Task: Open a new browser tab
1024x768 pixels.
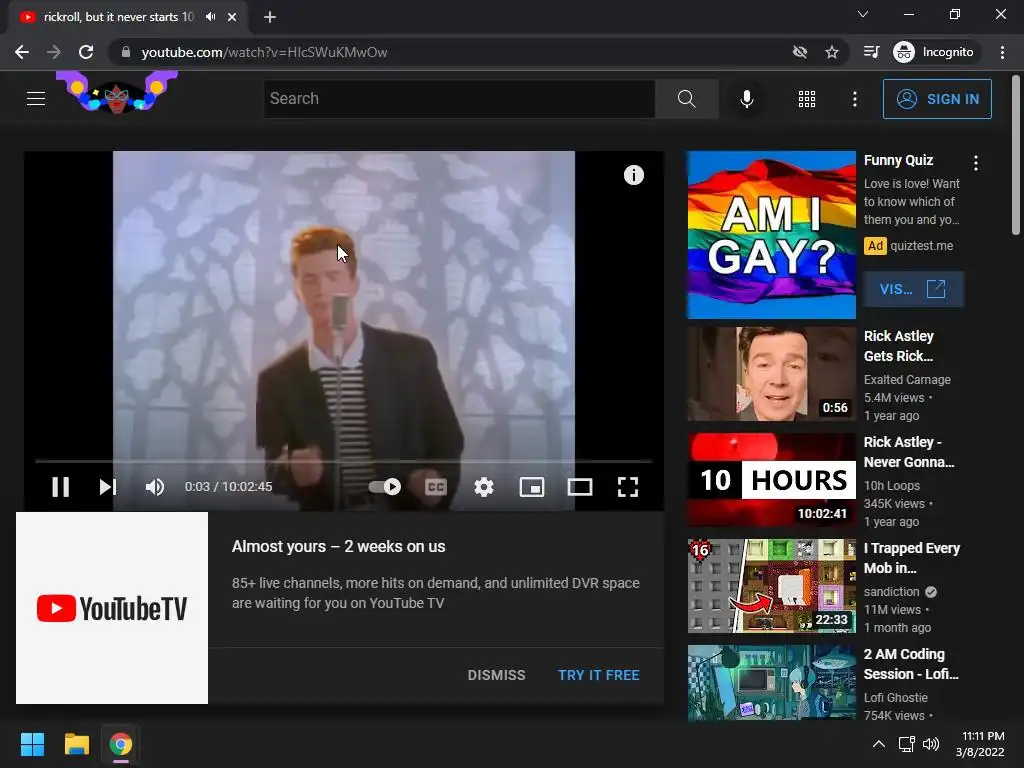Action: point(270,17)
